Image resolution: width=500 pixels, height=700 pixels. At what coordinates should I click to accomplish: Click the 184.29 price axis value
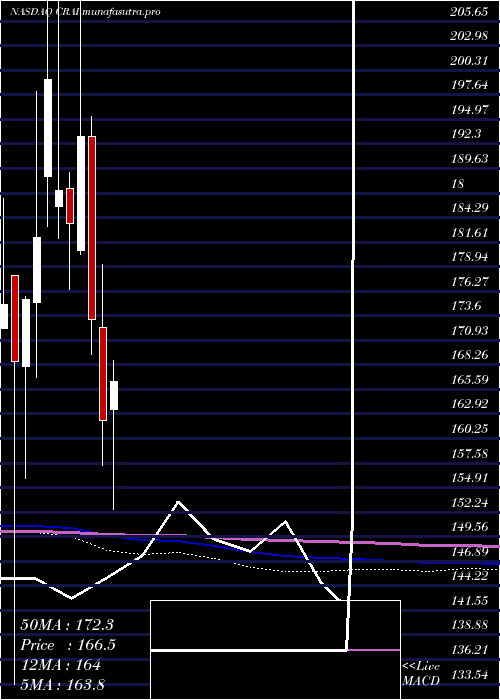coord(468,208)
